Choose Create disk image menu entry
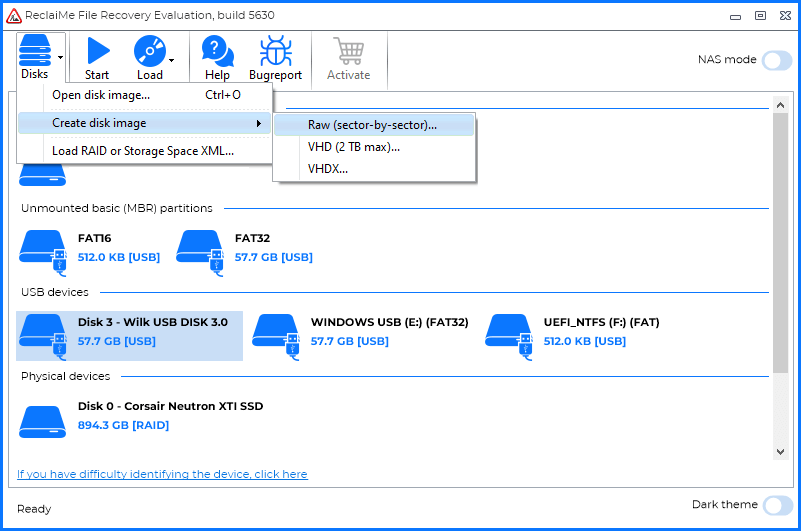 click(145, 123)
